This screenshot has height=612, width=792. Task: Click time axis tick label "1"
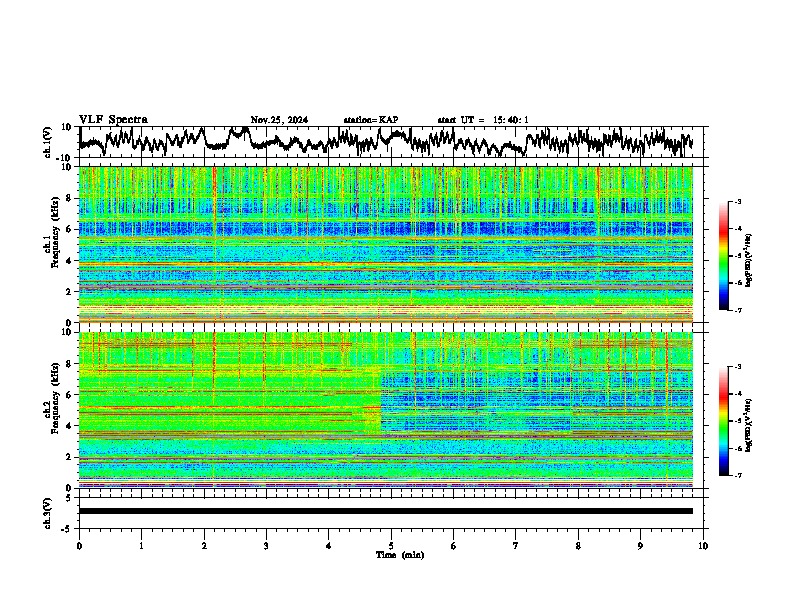tap(141, 546)
